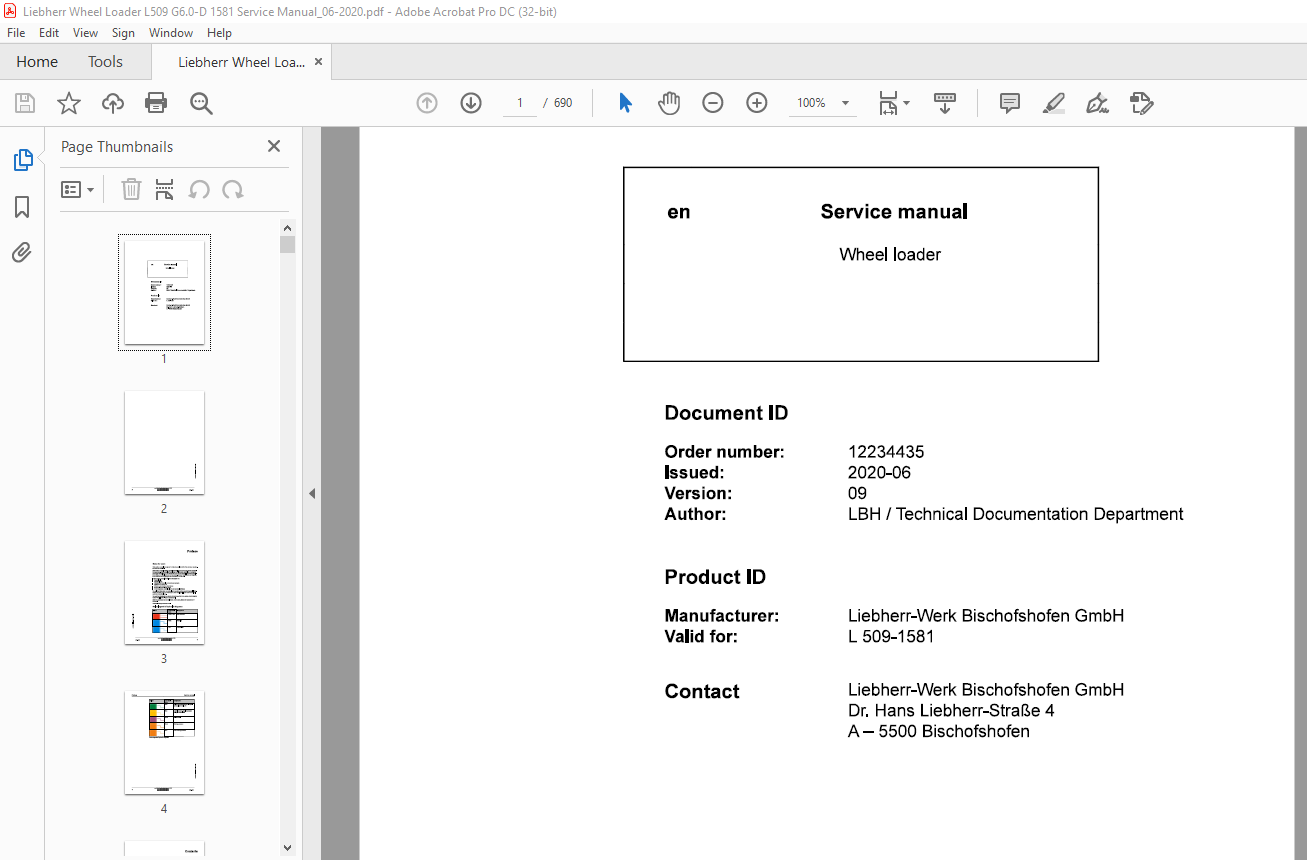Click 'Wheel loader' subtitle text
This screenshot has width=1307, height=860.
(890, 254)
